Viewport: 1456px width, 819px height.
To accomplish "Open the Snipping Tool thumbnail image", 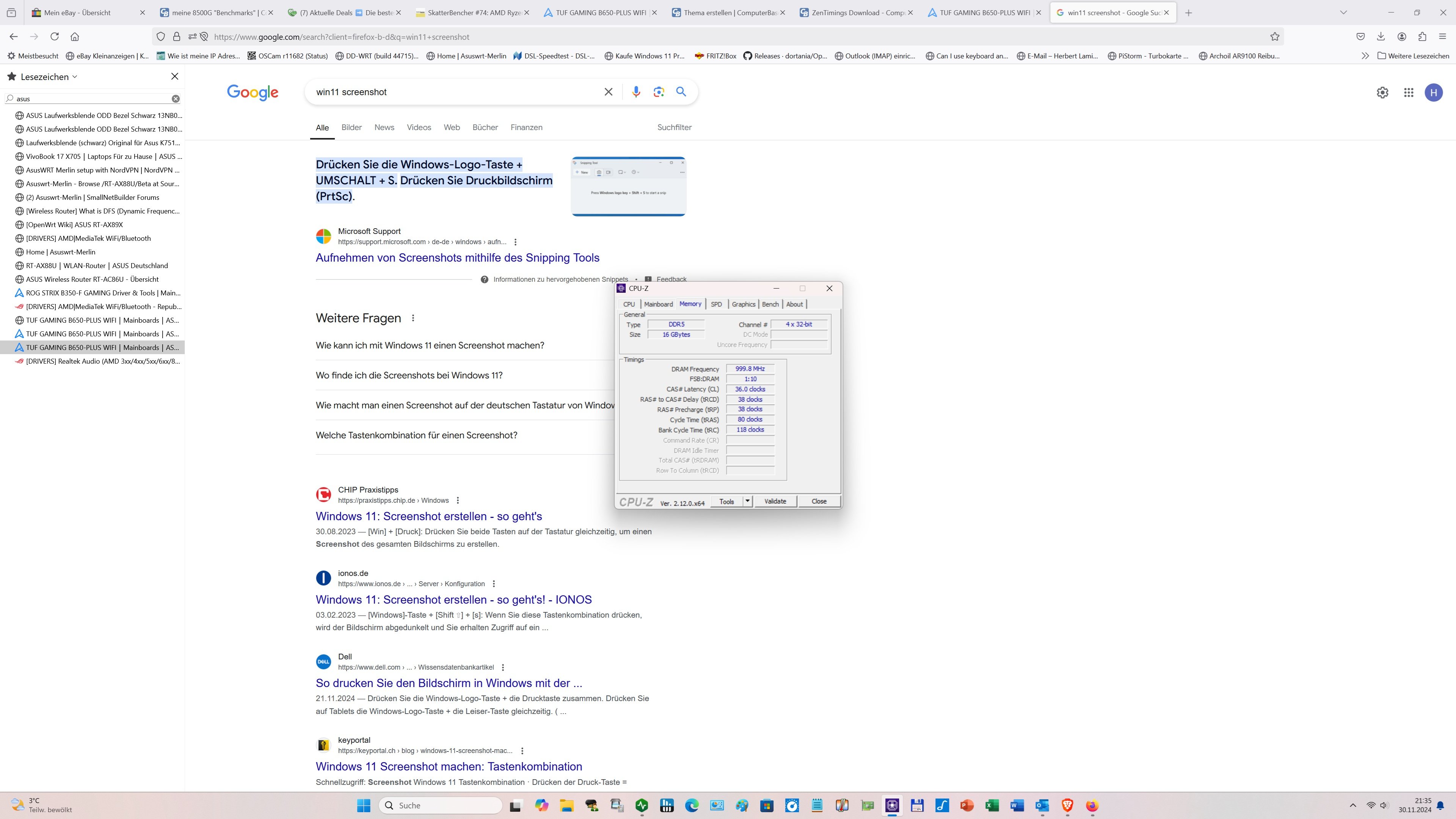I will pyautogui.click(x=629, y=187).
